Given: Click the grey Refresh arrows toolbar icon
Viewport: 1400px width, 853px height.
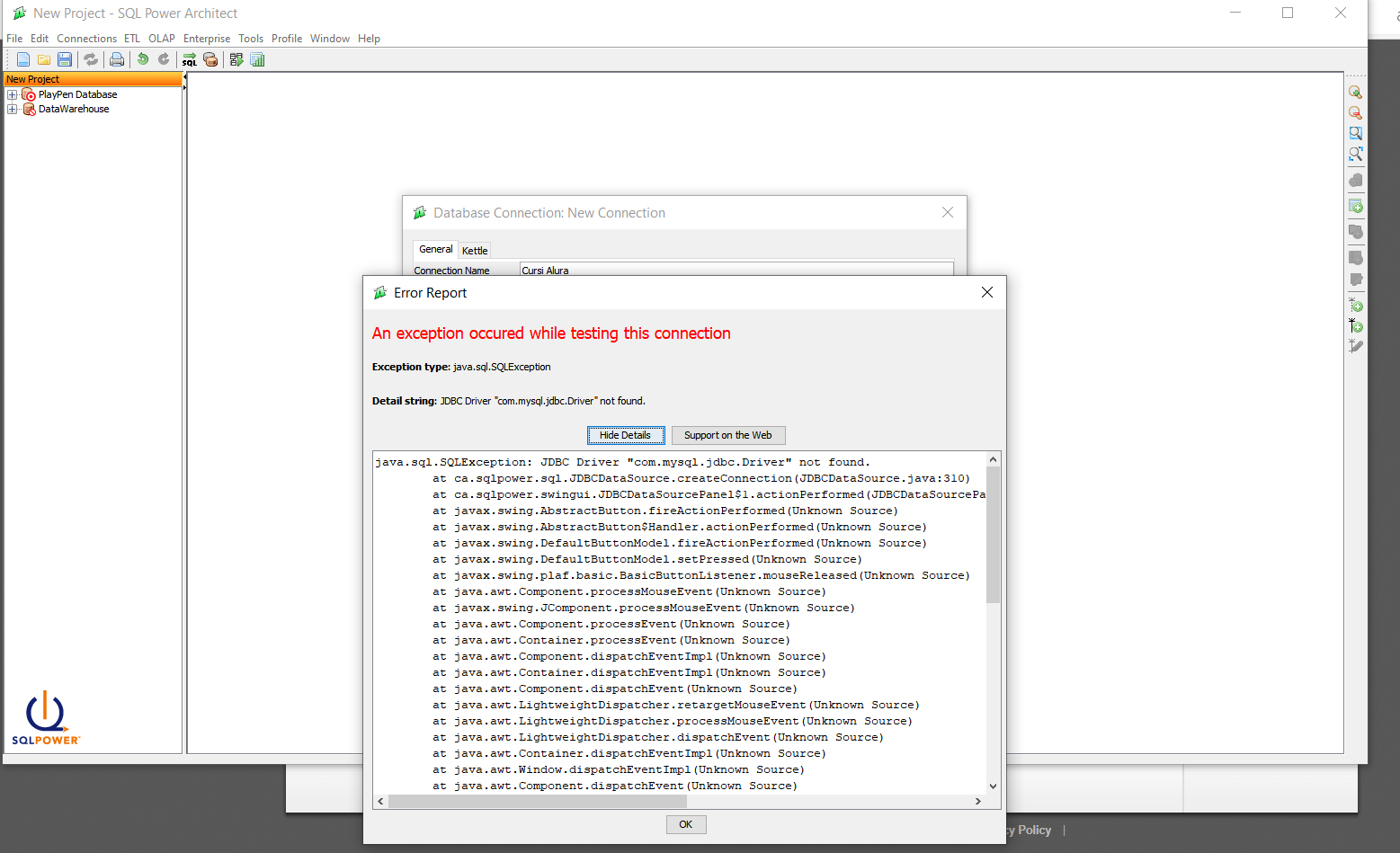Looking at the screenshot, I should pyautogui.click(x=91, y=59).
